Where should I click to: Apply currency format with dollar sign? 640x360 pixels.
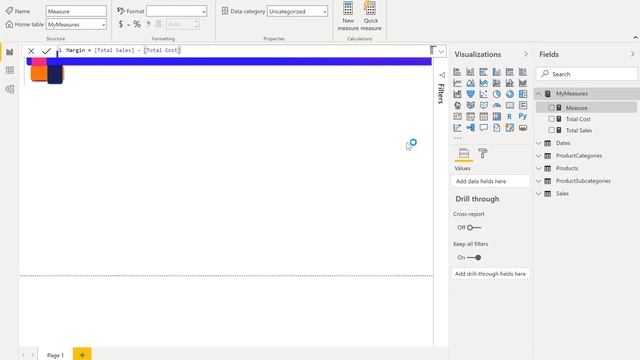[x=120, y=24]
